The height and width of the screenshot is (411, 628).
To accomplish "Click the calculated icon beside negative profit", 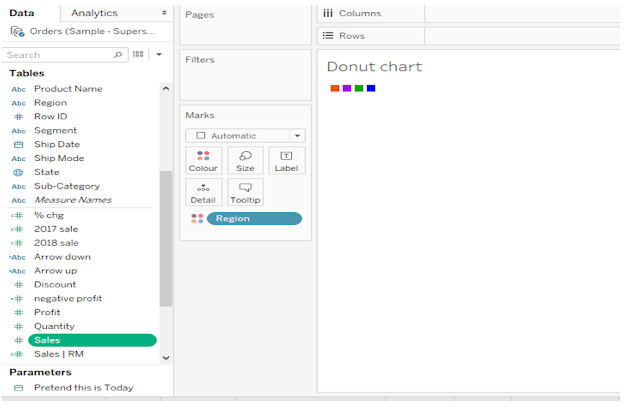I will [x=17, y=299].
